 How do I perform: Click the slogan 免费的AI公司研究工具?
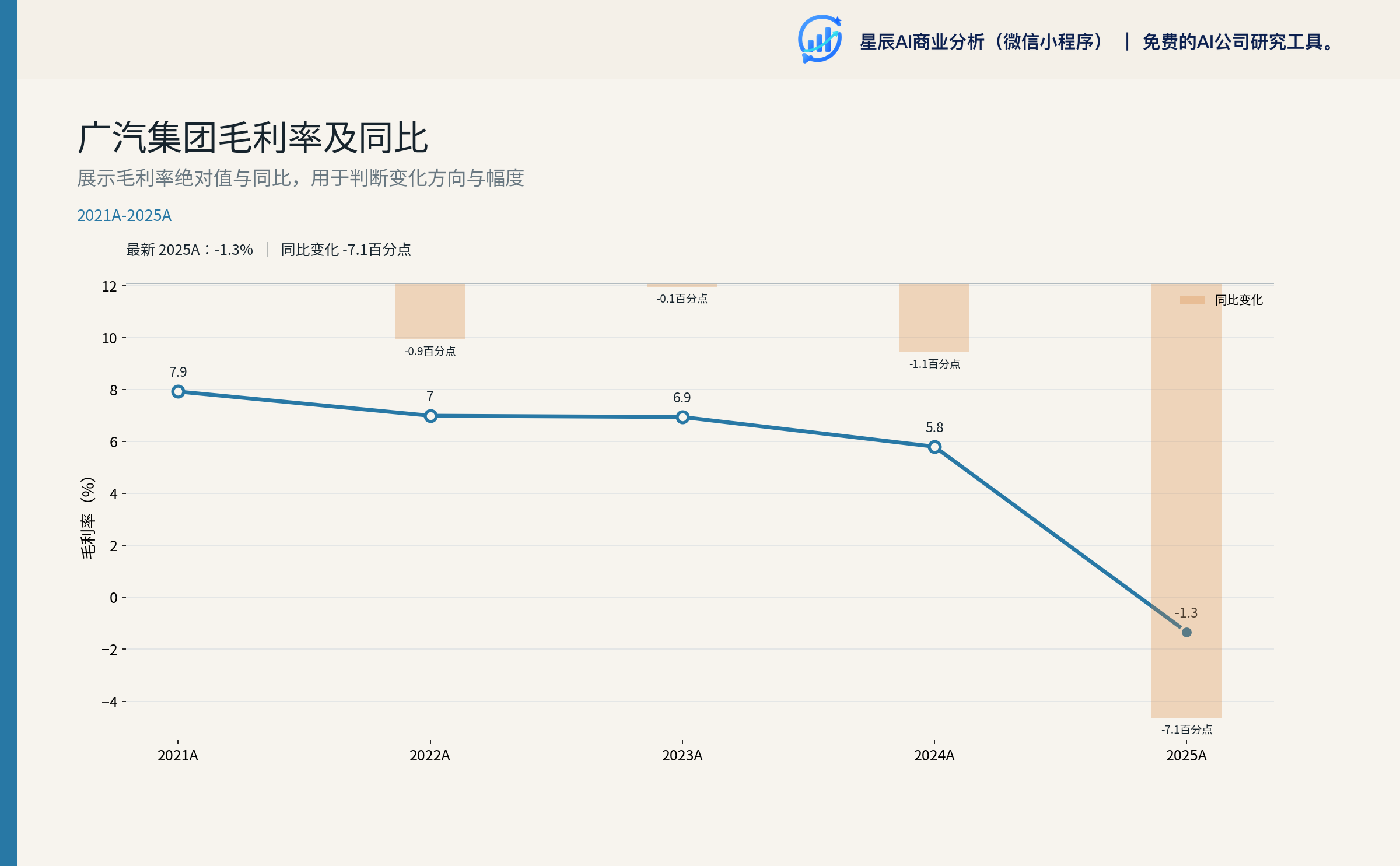[x=1233, y=42]
